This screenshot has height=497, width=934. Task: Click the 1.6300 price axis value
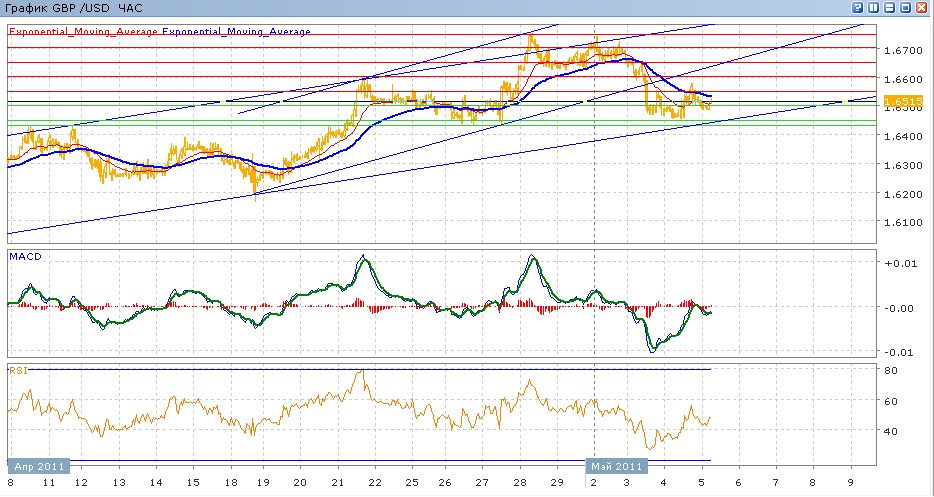[x=906, y=165]
